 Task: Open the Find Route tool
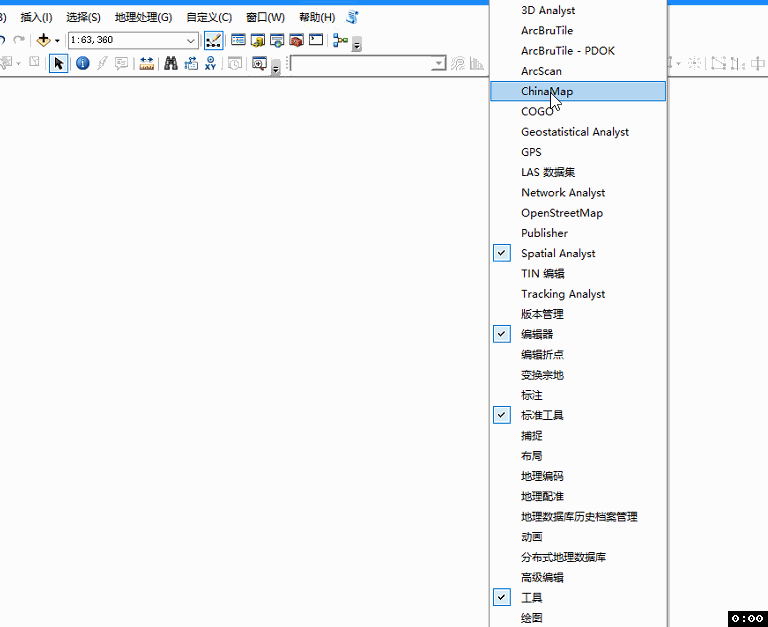(191, 63)
